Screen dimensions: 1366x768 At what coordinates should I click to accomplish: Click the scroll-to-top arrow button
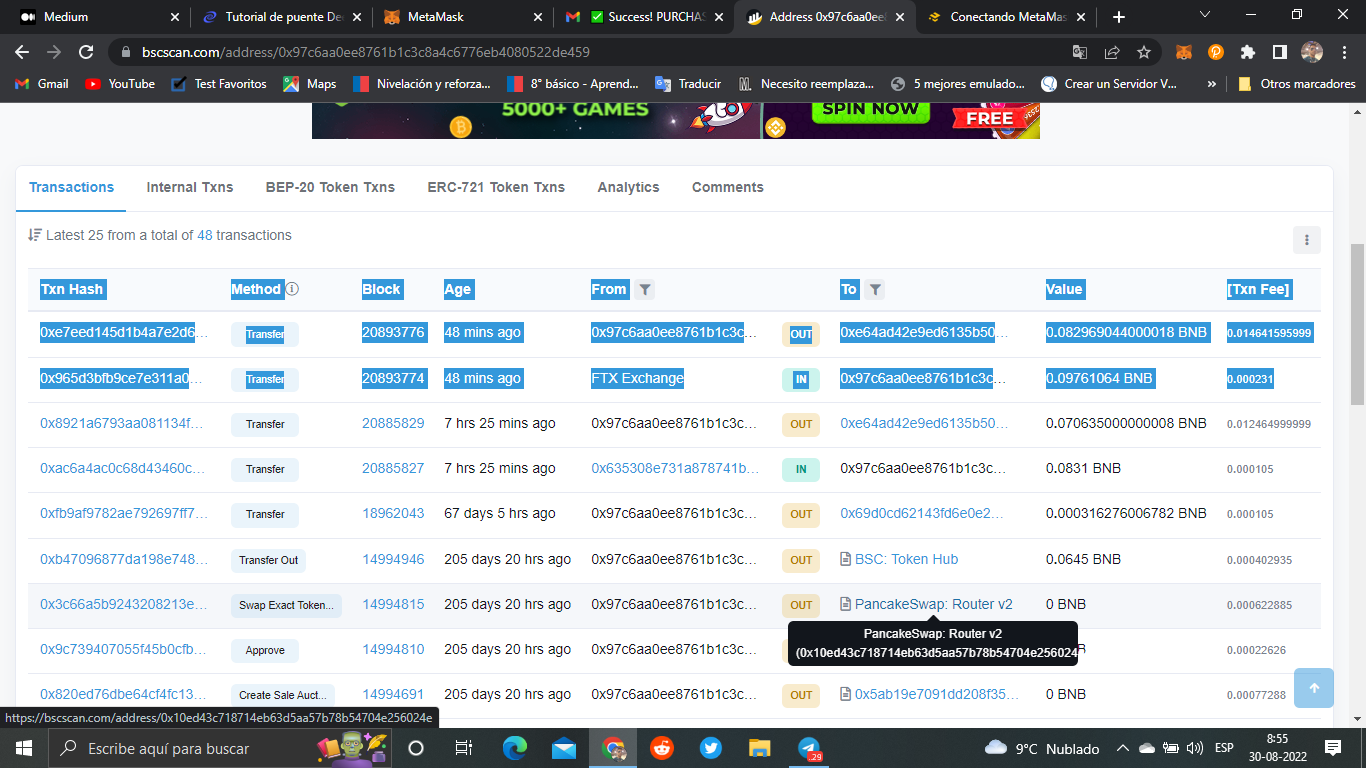pos(1313,688)
